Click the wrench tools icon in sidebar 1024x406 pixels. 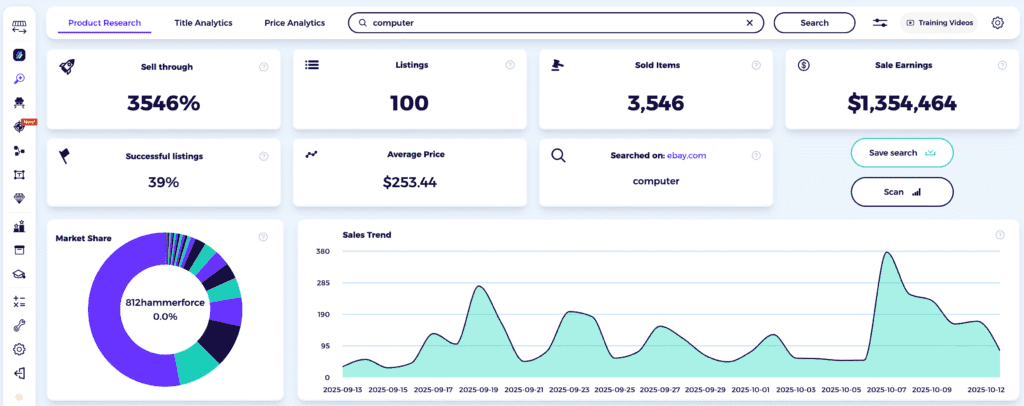pos(19,325)
